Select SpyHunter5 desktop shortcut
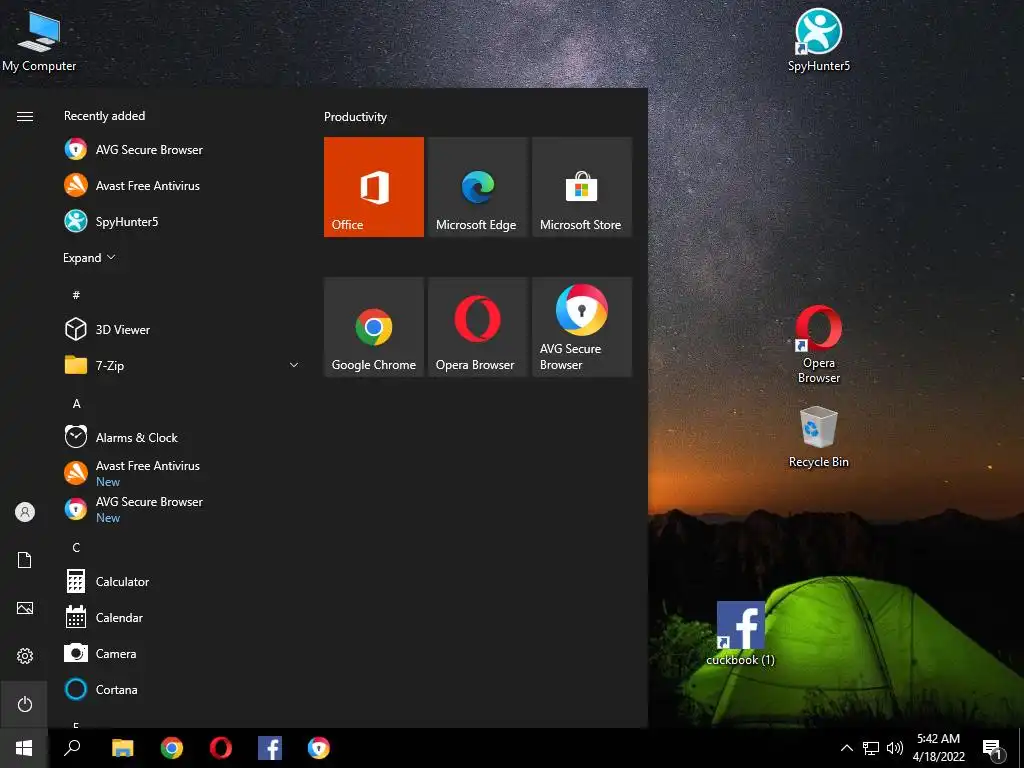 coord(818,39)
